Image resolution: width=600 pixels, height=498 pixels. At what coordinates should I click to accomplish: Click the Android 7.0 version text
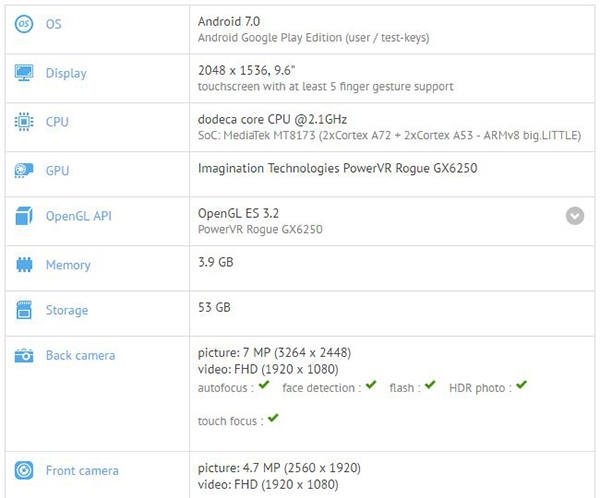click(229, 17)
